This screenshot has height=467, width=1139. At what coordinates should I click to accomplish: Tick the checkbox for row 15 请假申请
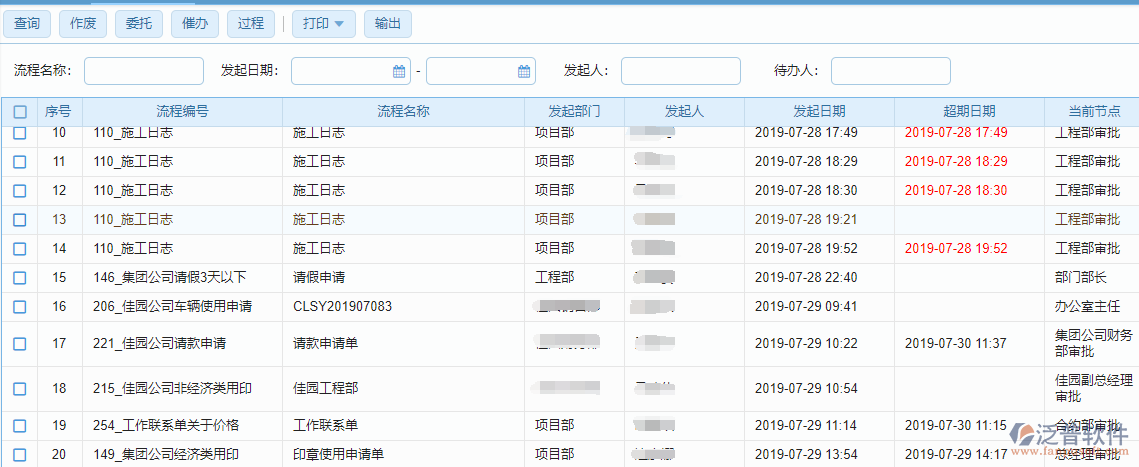tap(20, 277)
